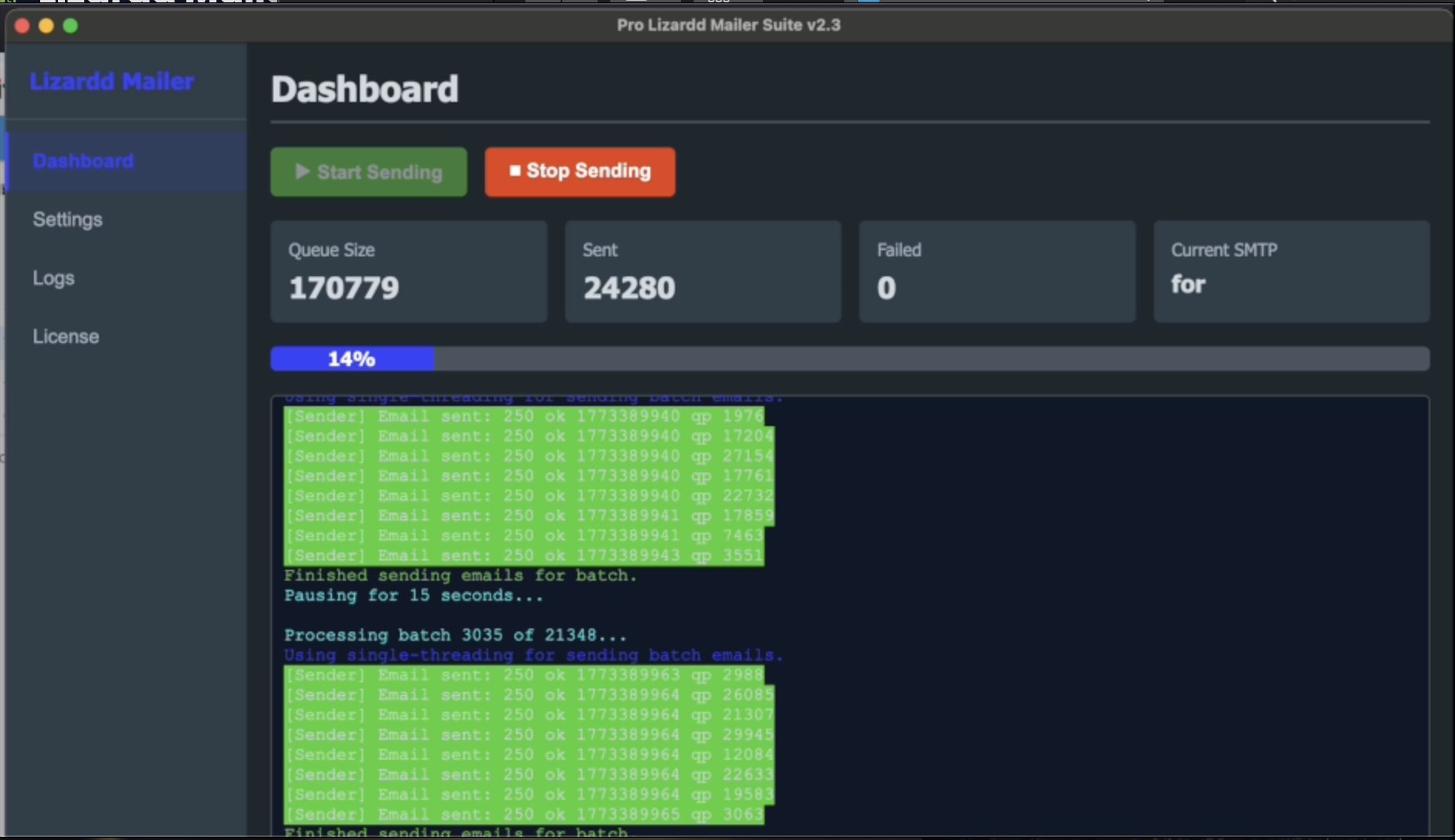The height and width of the screenshot is (840, 1455).
Task: Click the Queue Size counter card
Action: pyautogui.click(x=408, y=271)
